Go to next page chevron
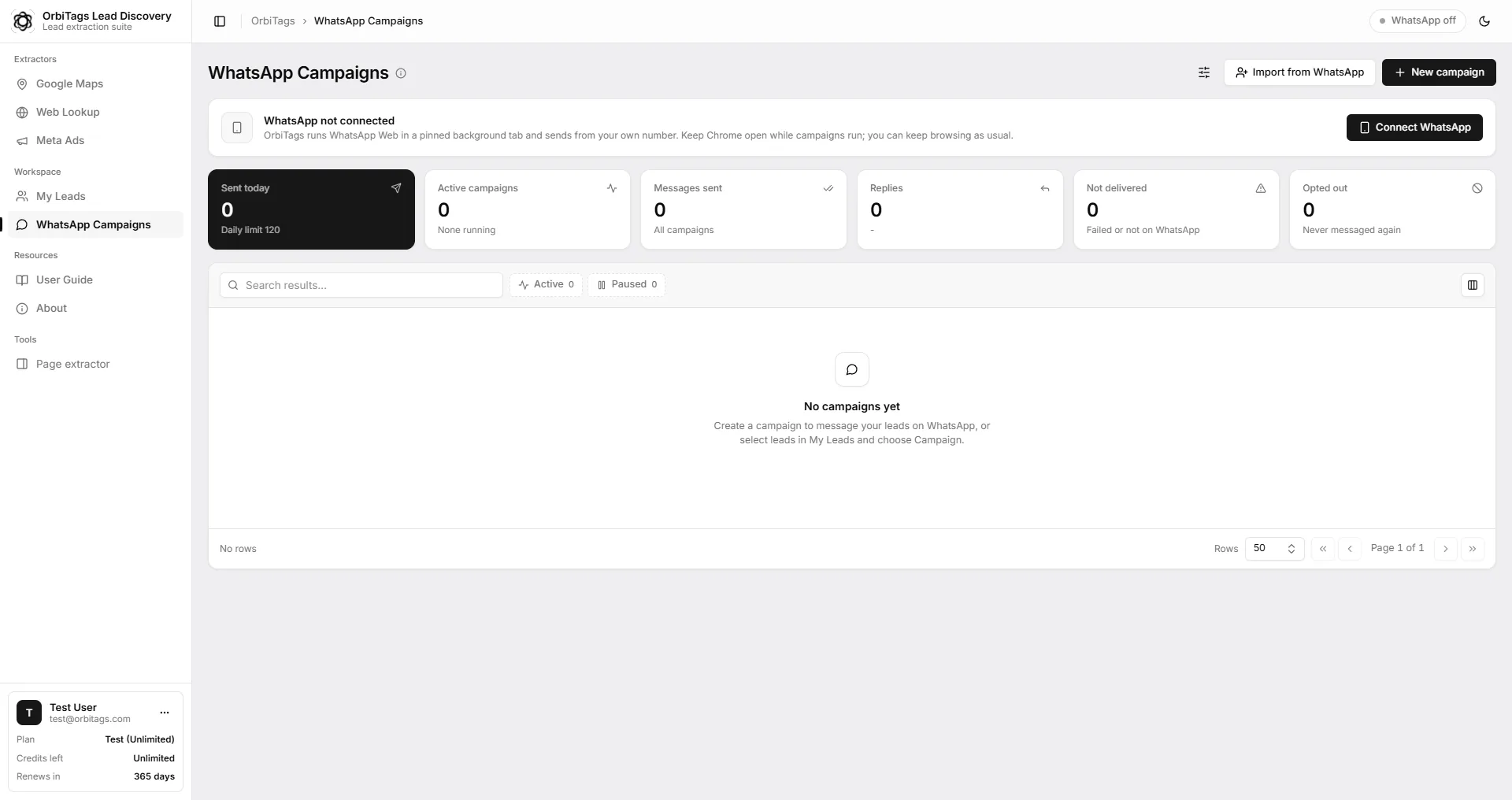The image size is (1512, 800). [x=1446, y=548]
